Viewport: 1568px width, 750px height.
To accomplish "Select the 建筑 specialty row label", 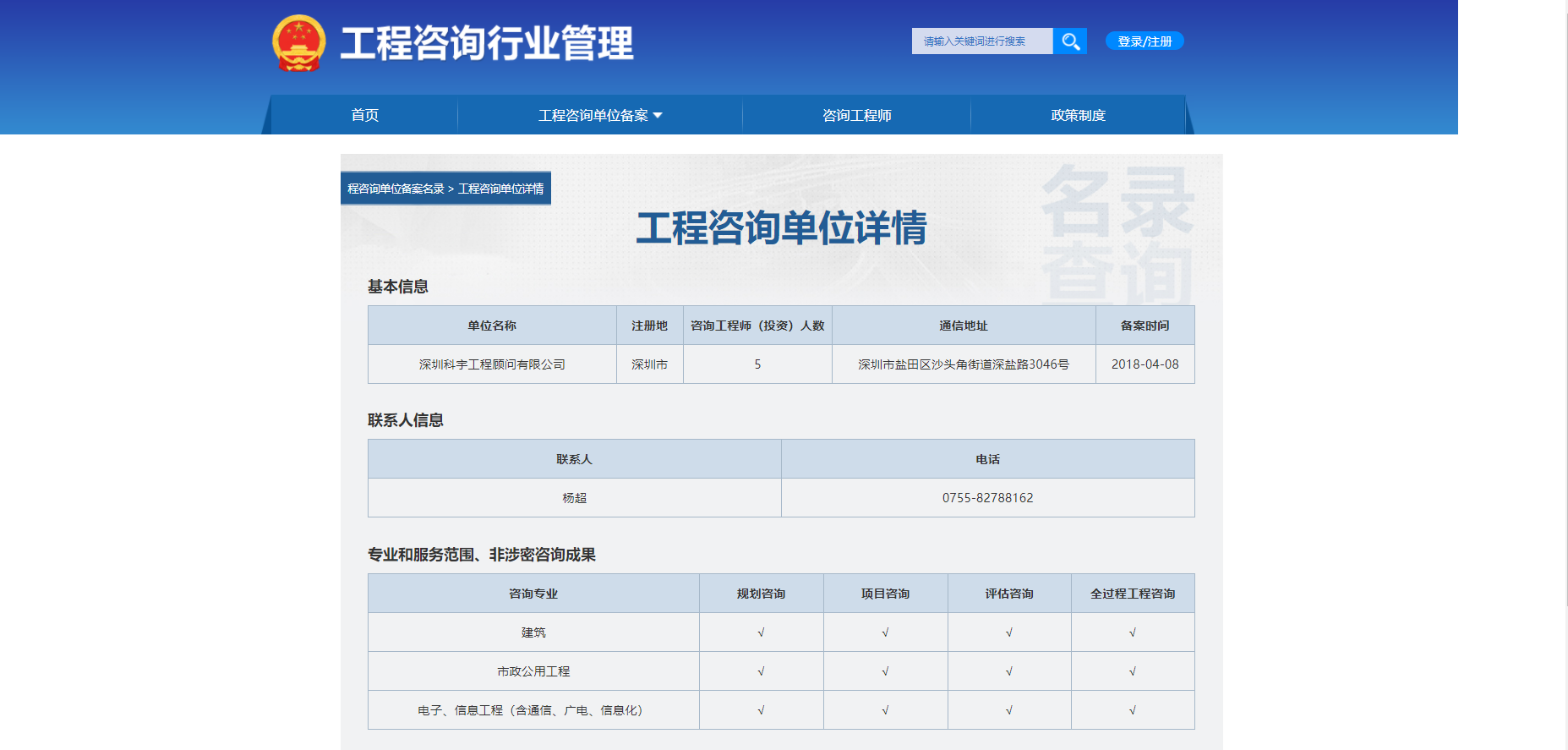I will point(533,632).
